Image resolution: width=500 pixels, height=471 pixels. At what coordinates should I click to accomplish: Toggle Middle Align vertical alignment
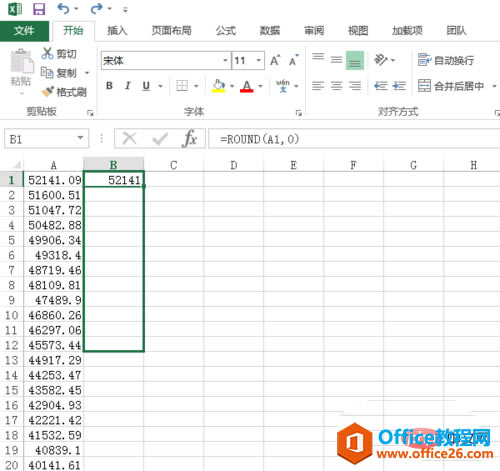(x=336, y=60)
